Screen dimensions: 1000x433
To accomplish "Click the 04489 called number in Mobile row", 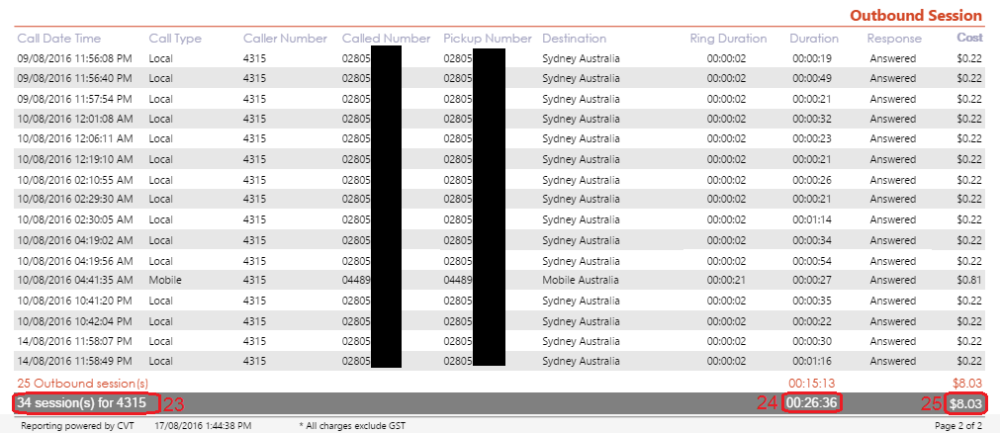I will point(356,280).
